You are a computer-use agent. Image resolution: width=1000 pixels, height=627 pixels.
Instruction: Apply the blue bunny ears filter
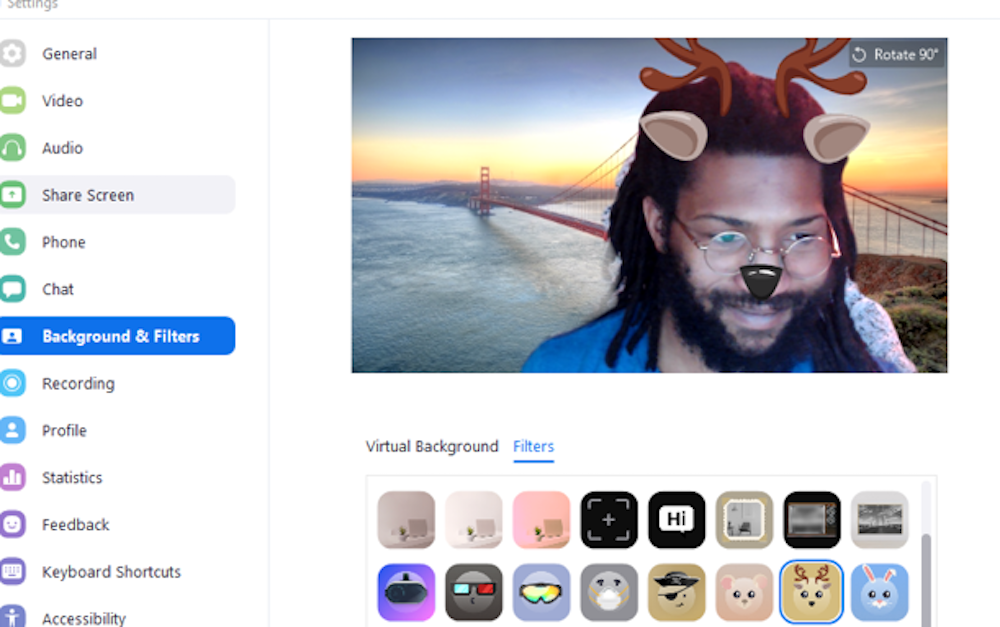(879, 593)
